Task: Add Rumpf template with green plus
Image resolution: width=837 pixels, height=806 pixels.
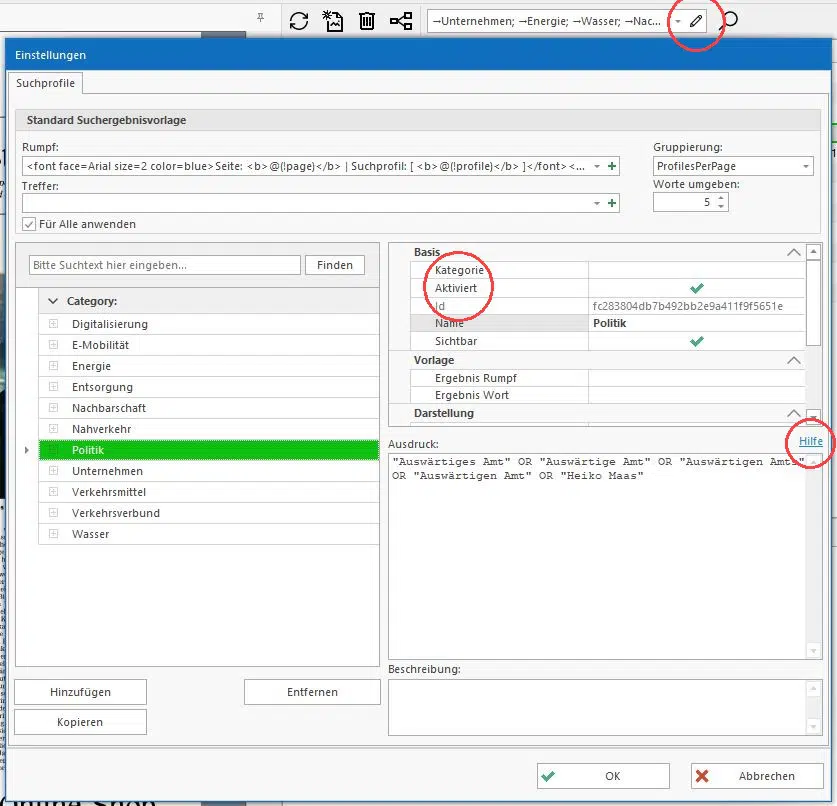Action: tap(612, 166)
